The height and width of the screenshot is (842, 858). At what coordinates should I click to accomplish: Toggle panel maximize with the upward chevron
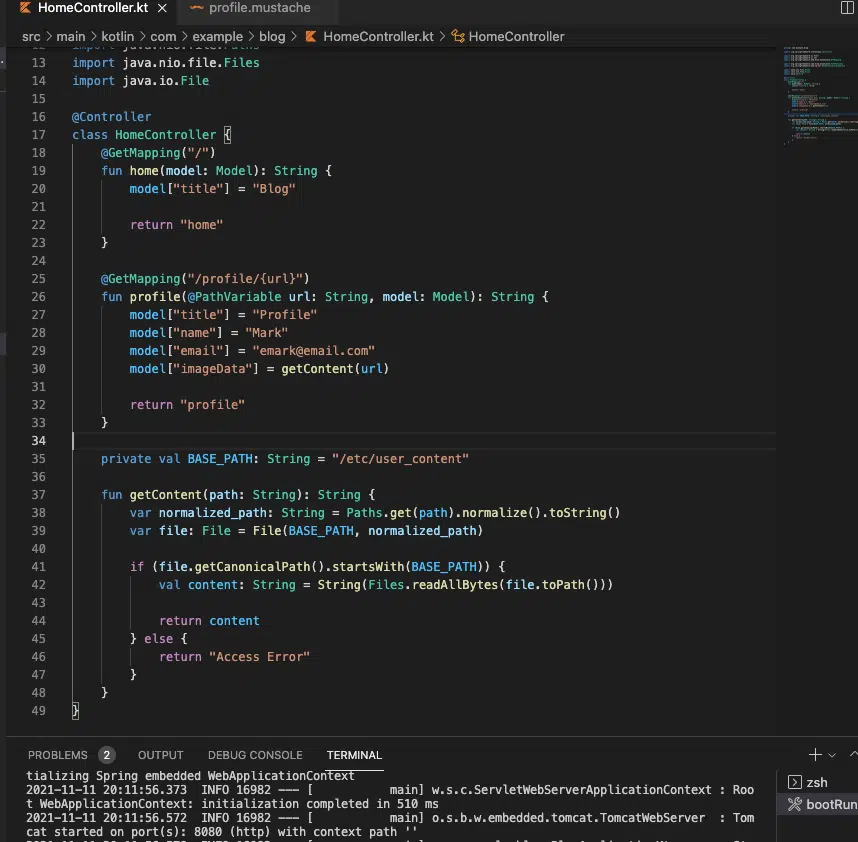click(x=852, y=754)
